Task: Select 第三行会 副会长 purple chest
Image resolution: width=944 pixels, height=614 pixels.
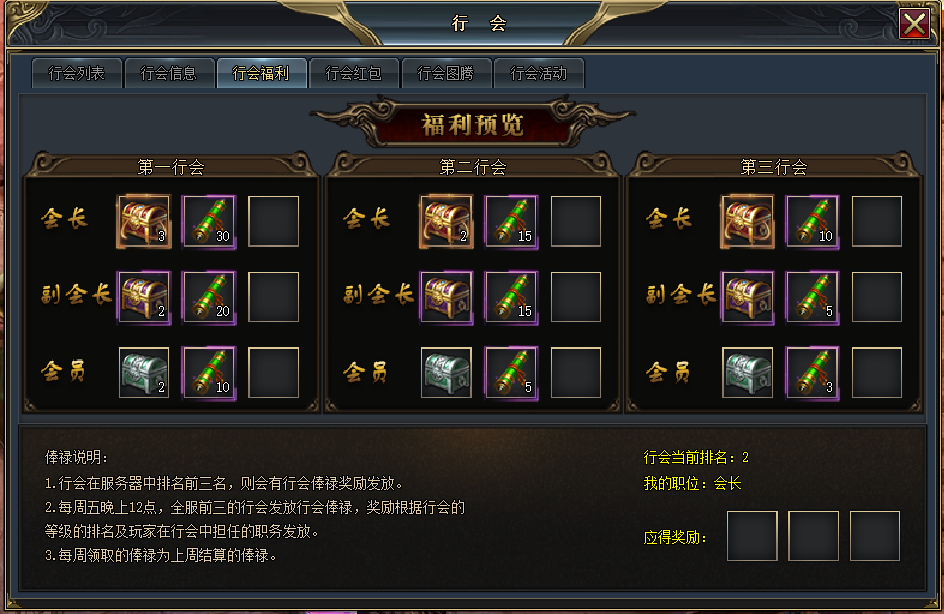Action: point(747,297)
